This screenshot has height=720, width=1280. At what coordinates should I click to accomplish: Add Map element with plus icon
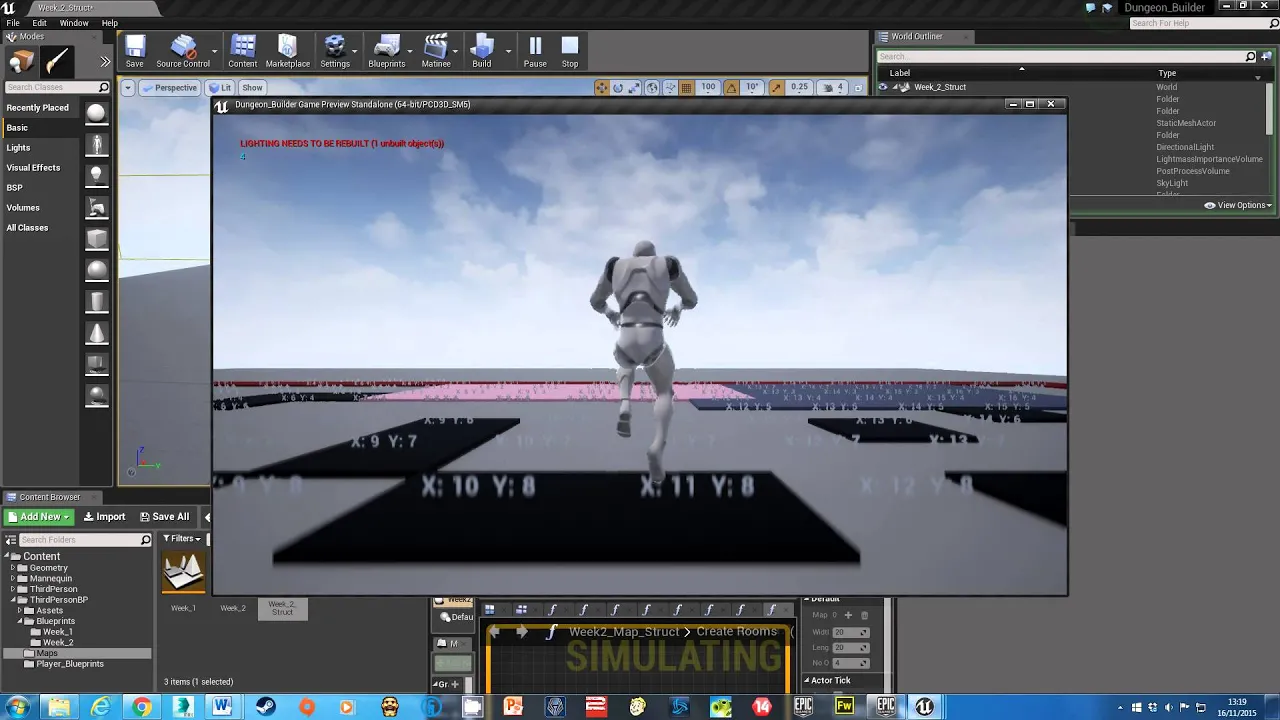848,615
